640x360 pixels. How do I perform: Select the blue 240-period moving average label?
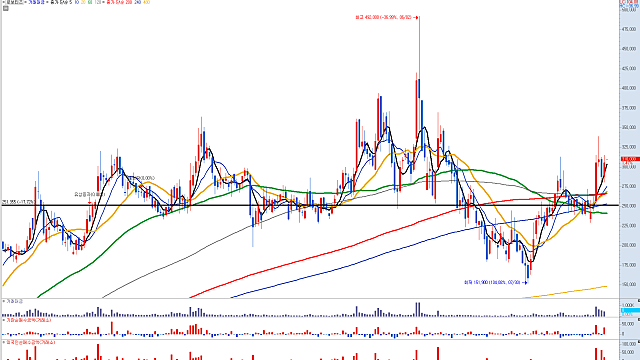[138, 2]
